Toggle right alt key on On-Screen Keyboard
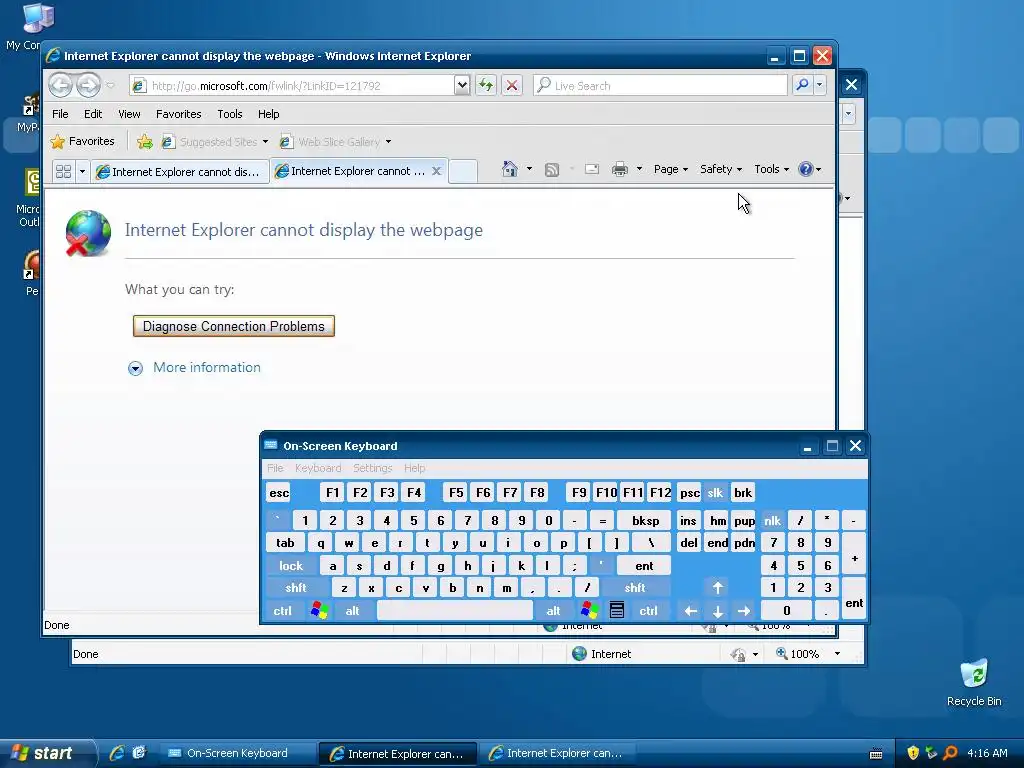Image resolution: width=1024 pixels, height=768 pixels. click(x=553, y=611)
